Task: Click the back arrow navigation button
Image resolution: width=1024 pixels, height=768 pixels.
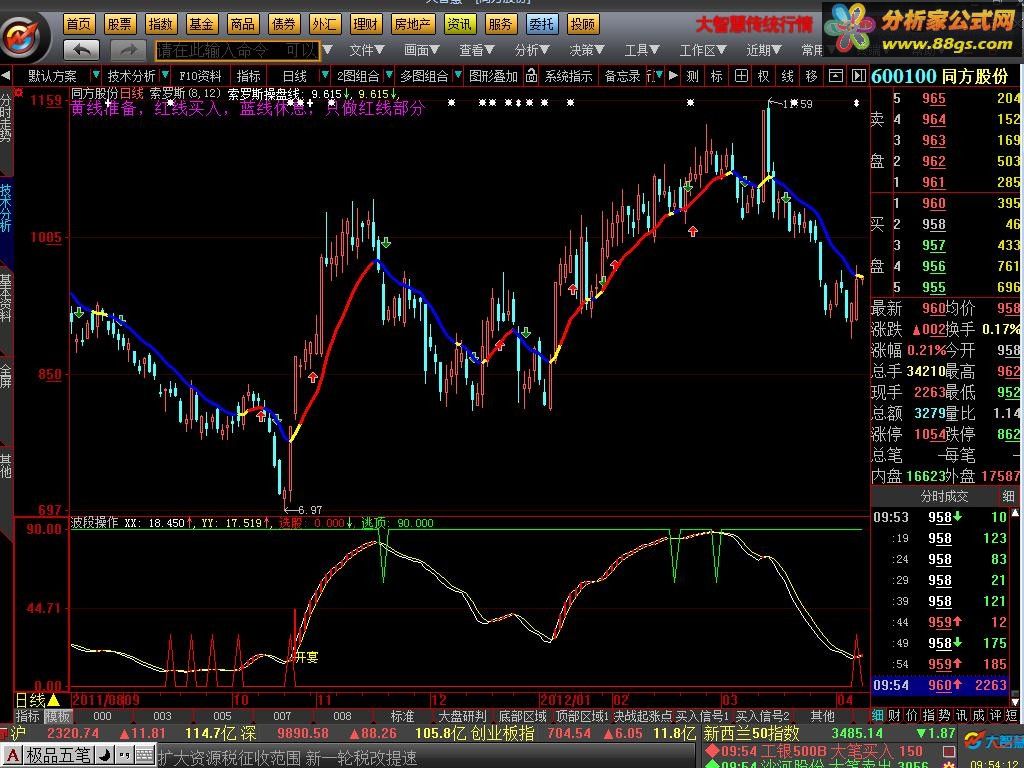Action: (x=82, y=50)
